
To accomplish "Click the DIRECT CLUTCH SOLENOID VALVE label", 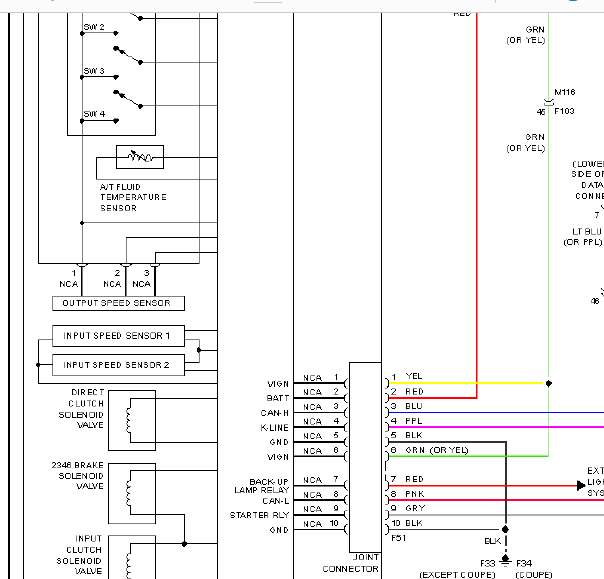I will pos(81,409).
